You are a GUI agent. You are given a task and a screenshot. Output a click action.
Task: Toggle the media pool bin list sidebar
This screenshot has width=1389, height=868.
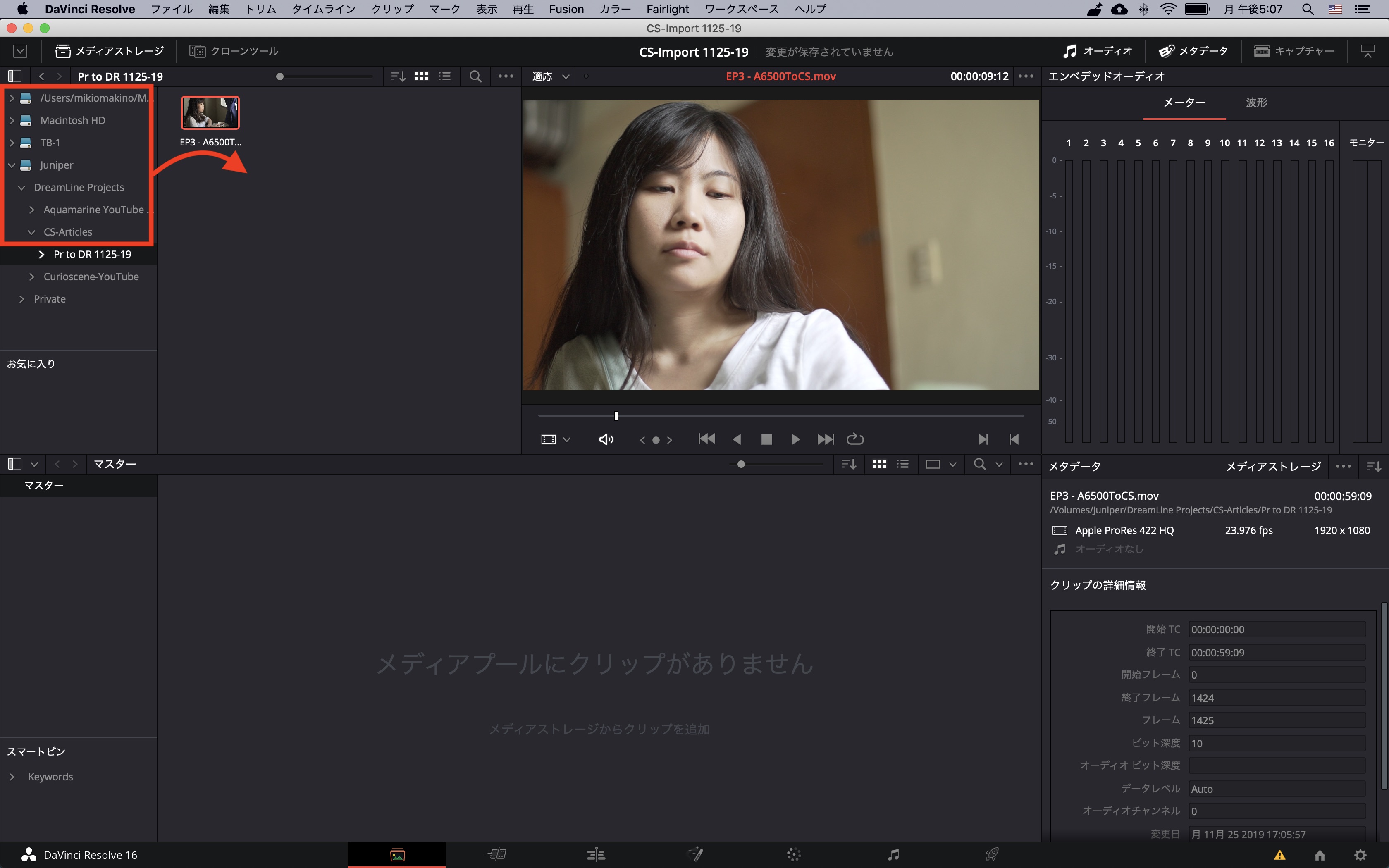[15, 464]
